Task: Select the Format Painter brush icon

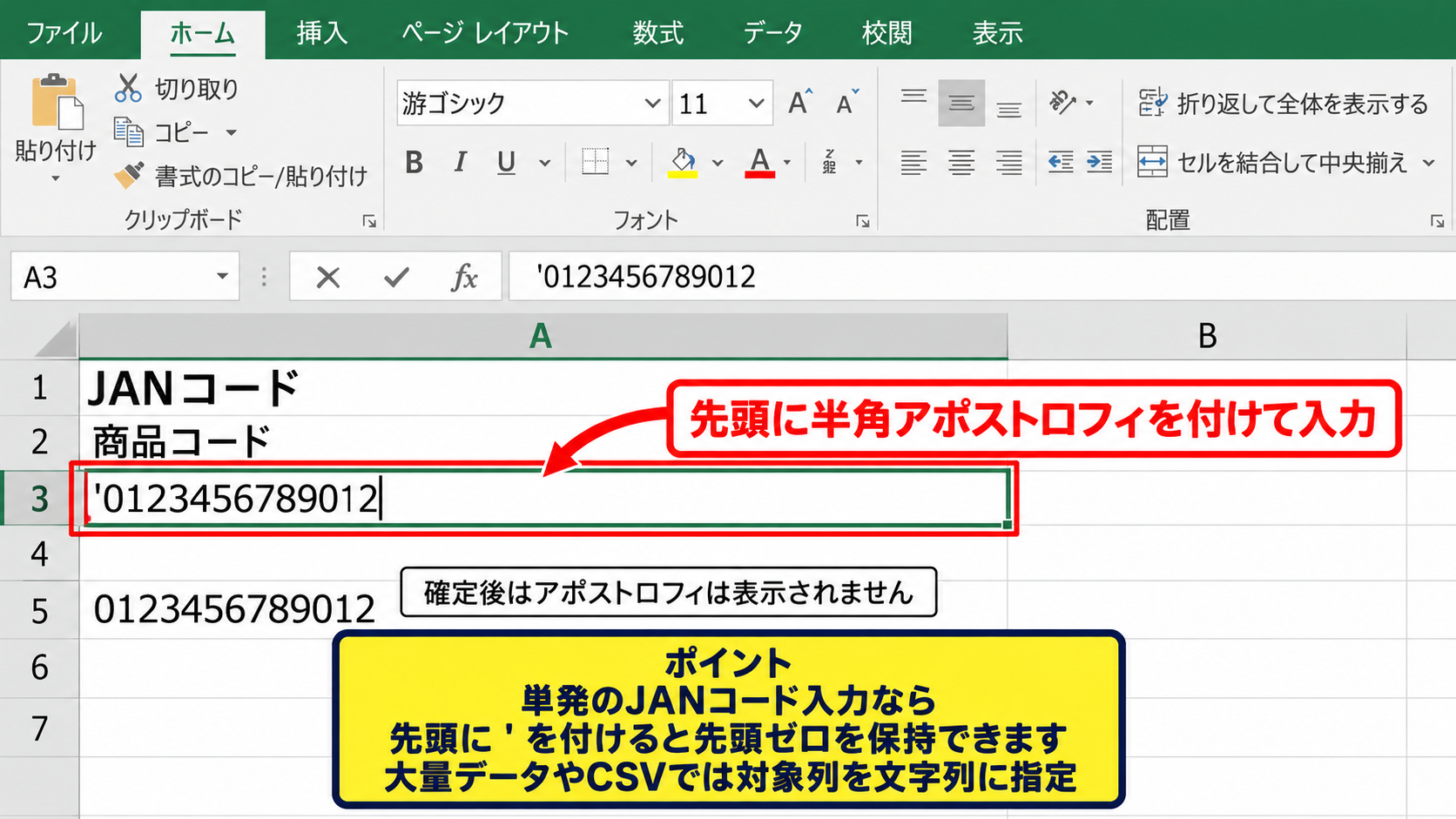Action: click(129, 175)
